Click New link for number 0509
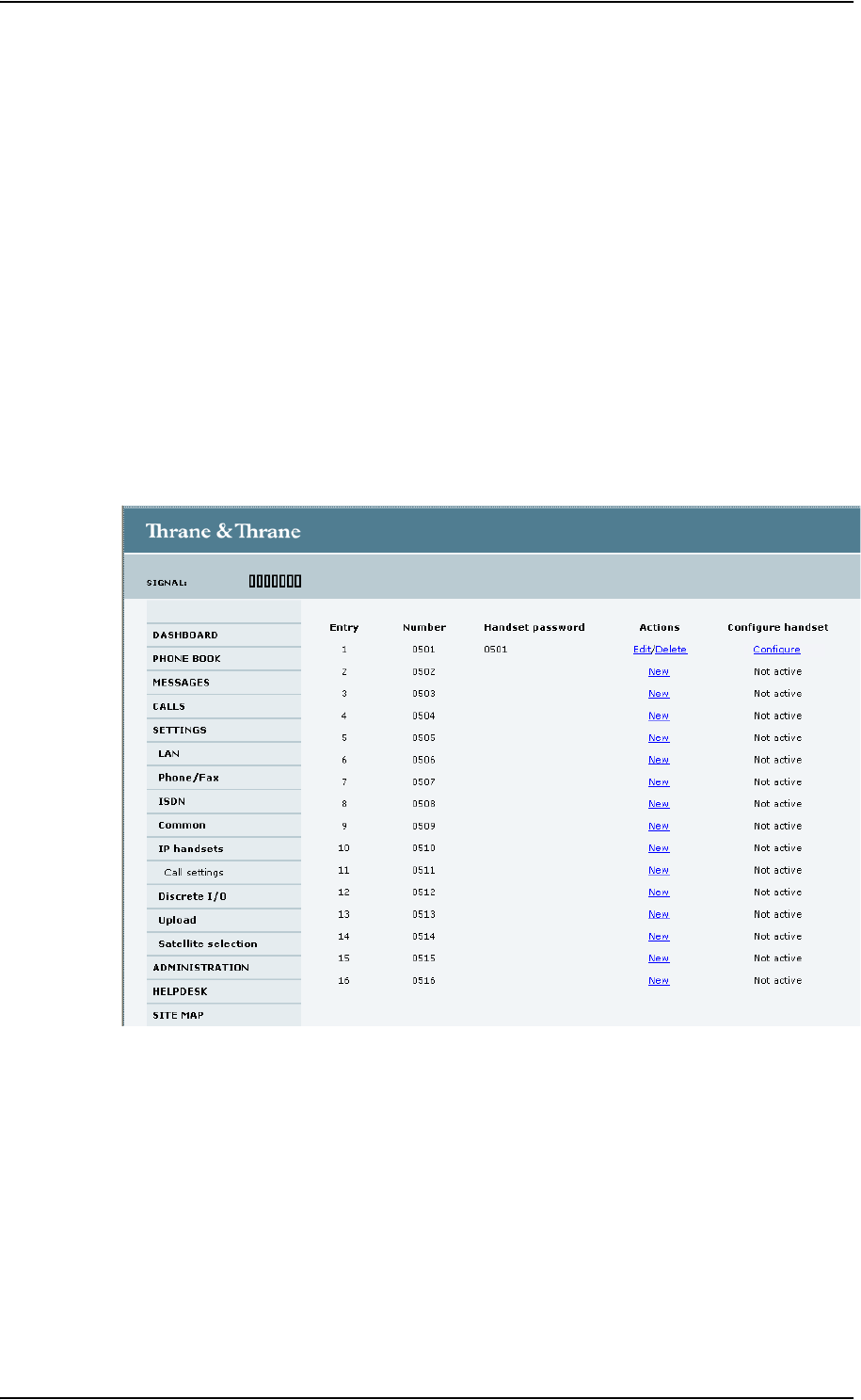861x1400 pixels. [659, 827]
